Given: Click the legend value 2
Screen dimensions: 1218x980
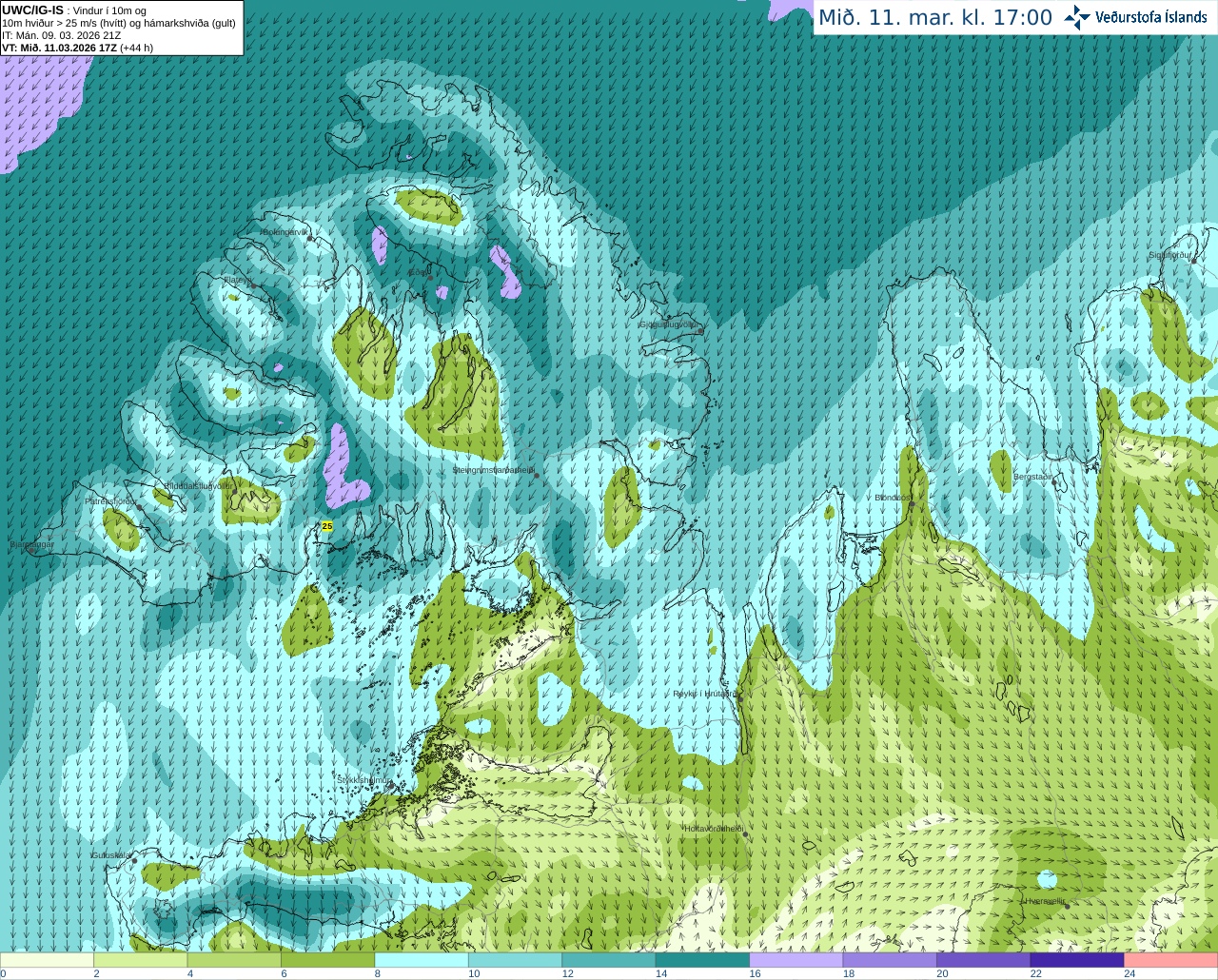Looking at the screenshot, I should coord(96,973).
